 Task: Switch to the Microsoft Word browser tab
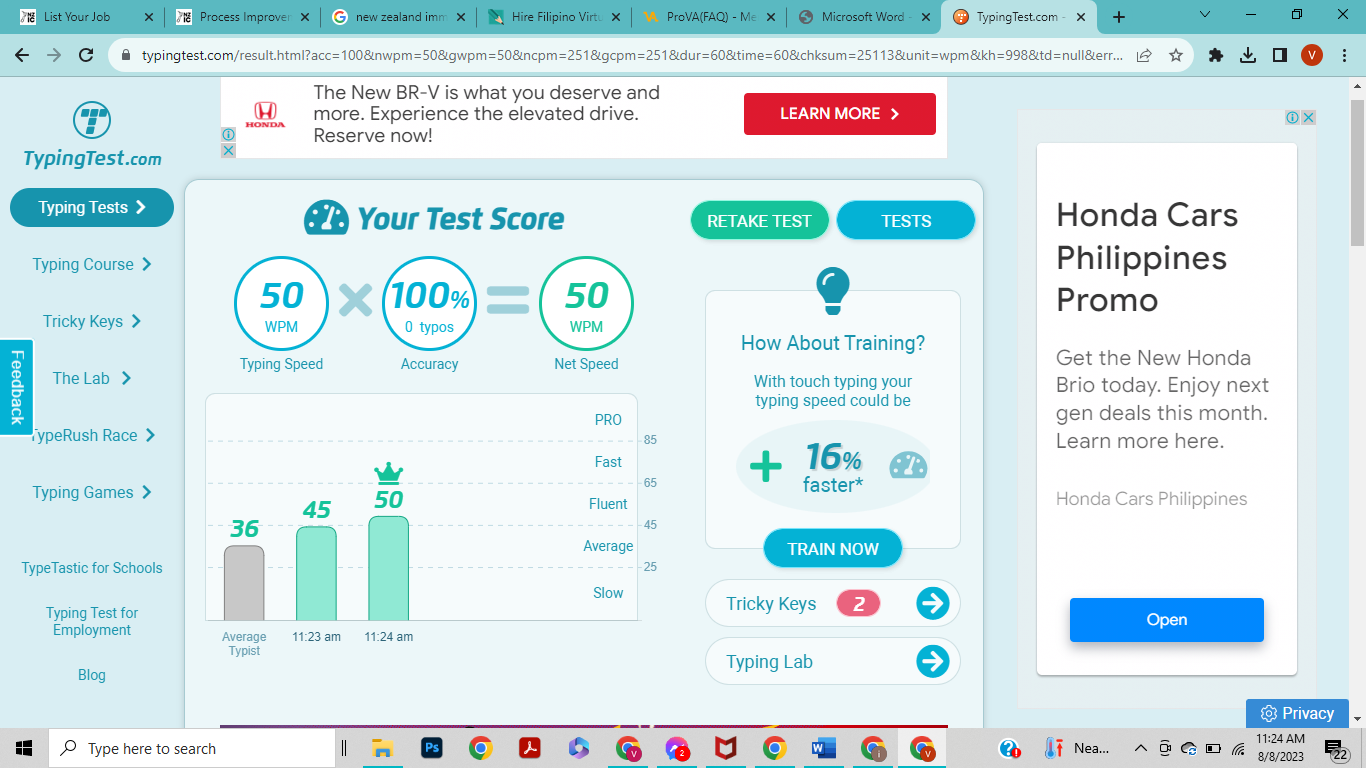click(x=864, y=17)
